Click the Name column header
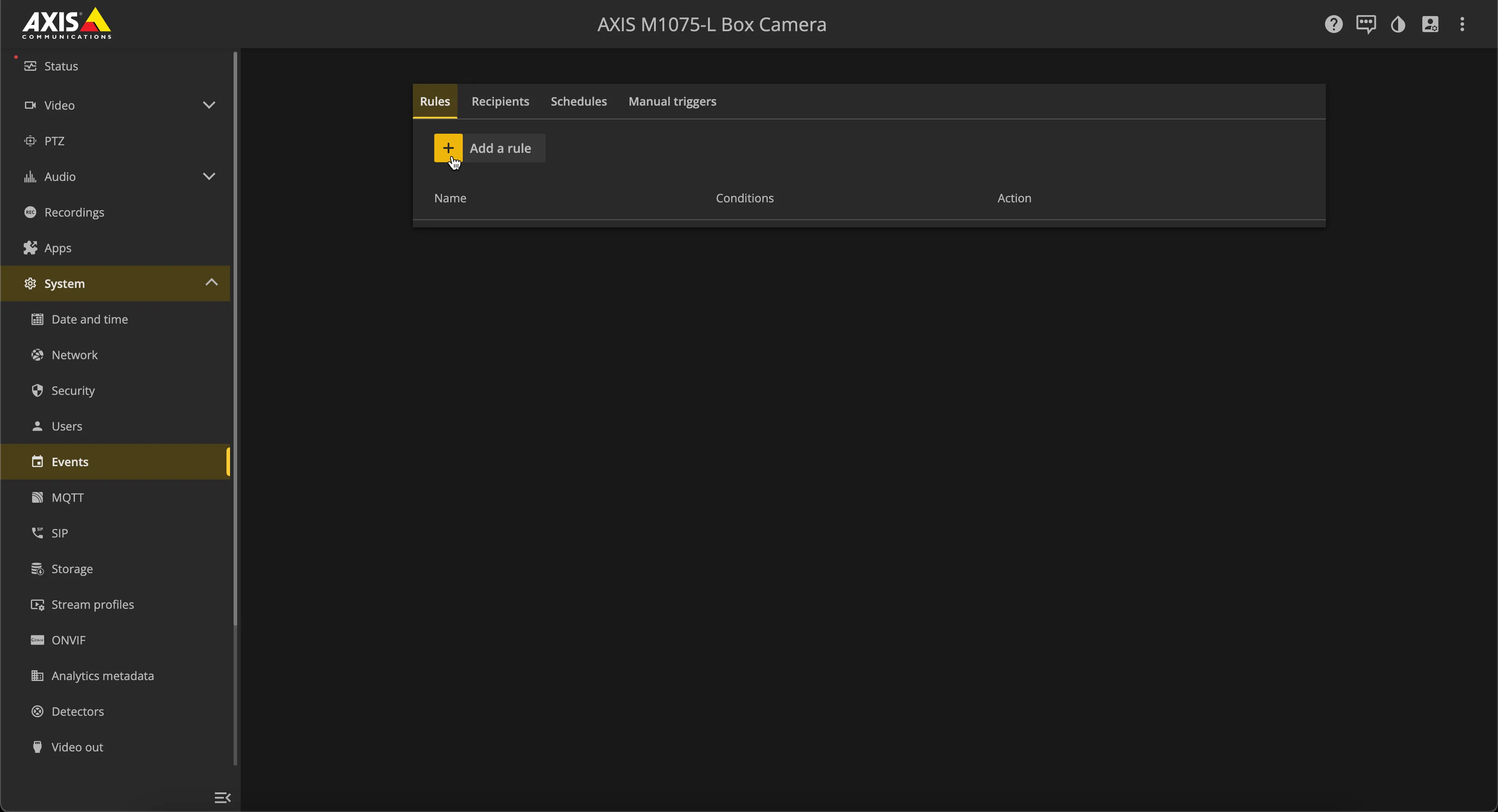 tap(450, 198)
